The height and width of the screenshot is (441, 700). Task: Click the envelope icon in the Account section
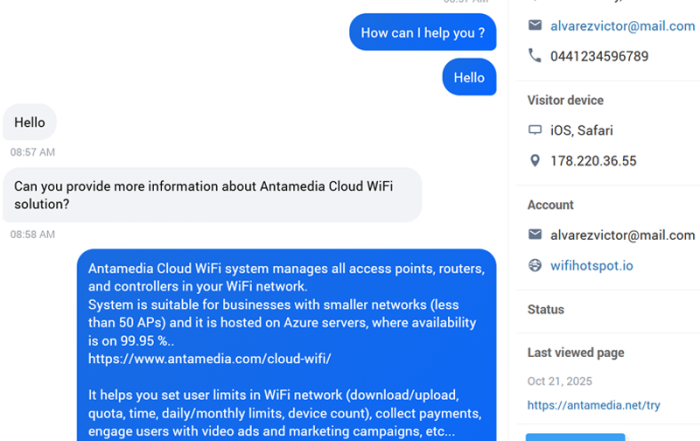535,235
